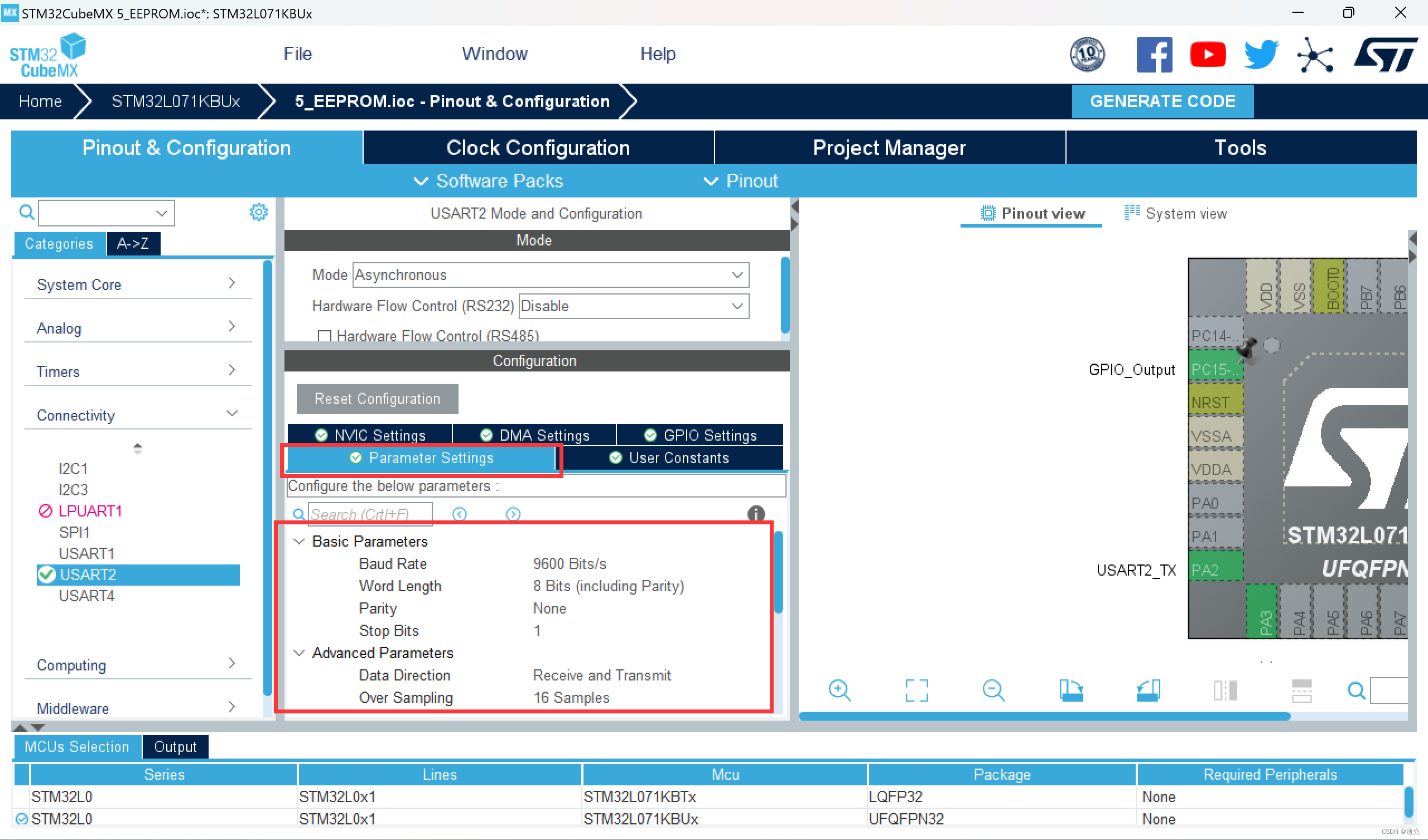This screenshot has width=1428, height=840.
Task: Click the STM32CubeMX logo
Action: pos(47,55)
